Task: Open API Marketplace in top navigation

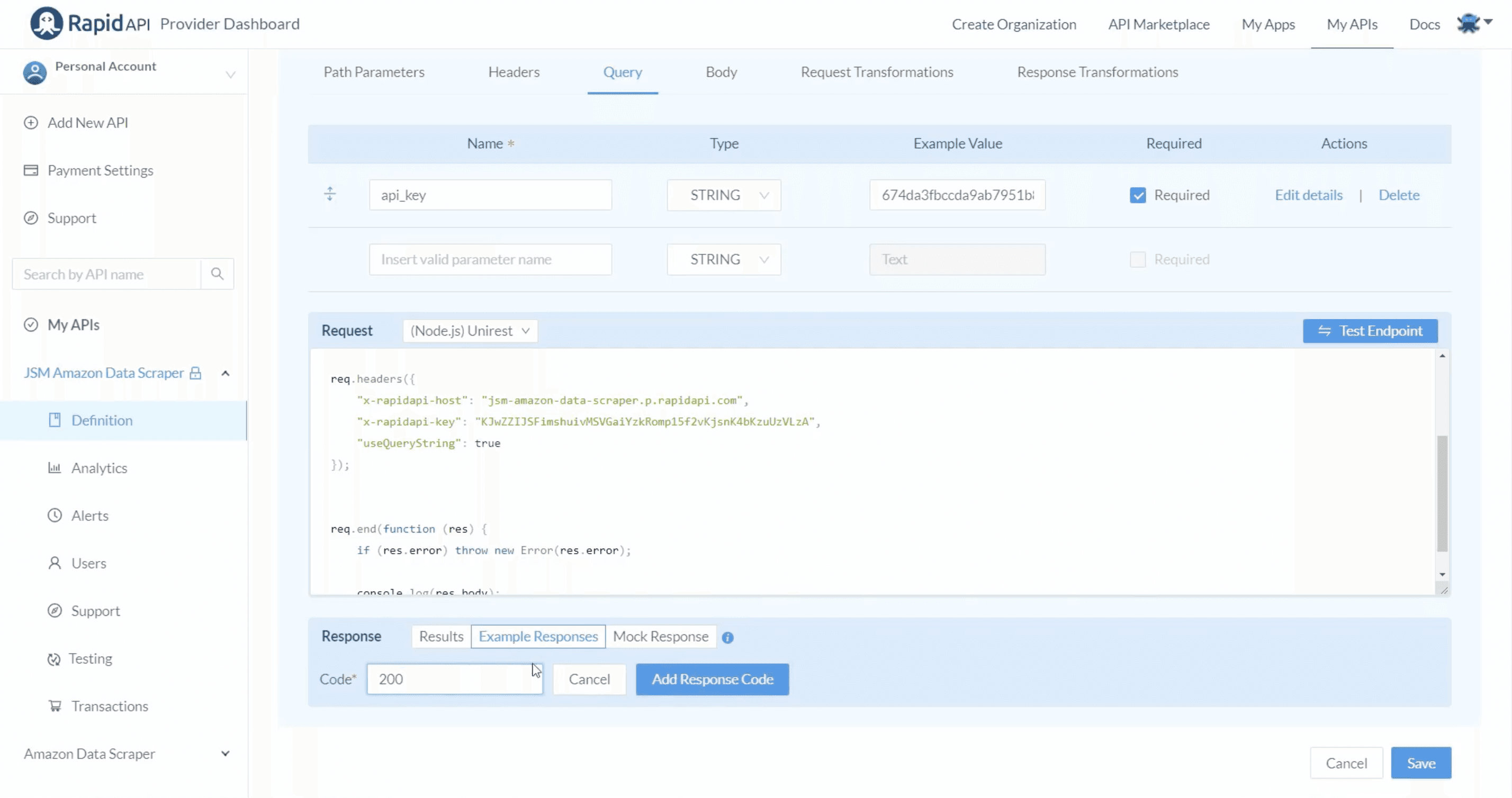Action: pos(1159,24)
